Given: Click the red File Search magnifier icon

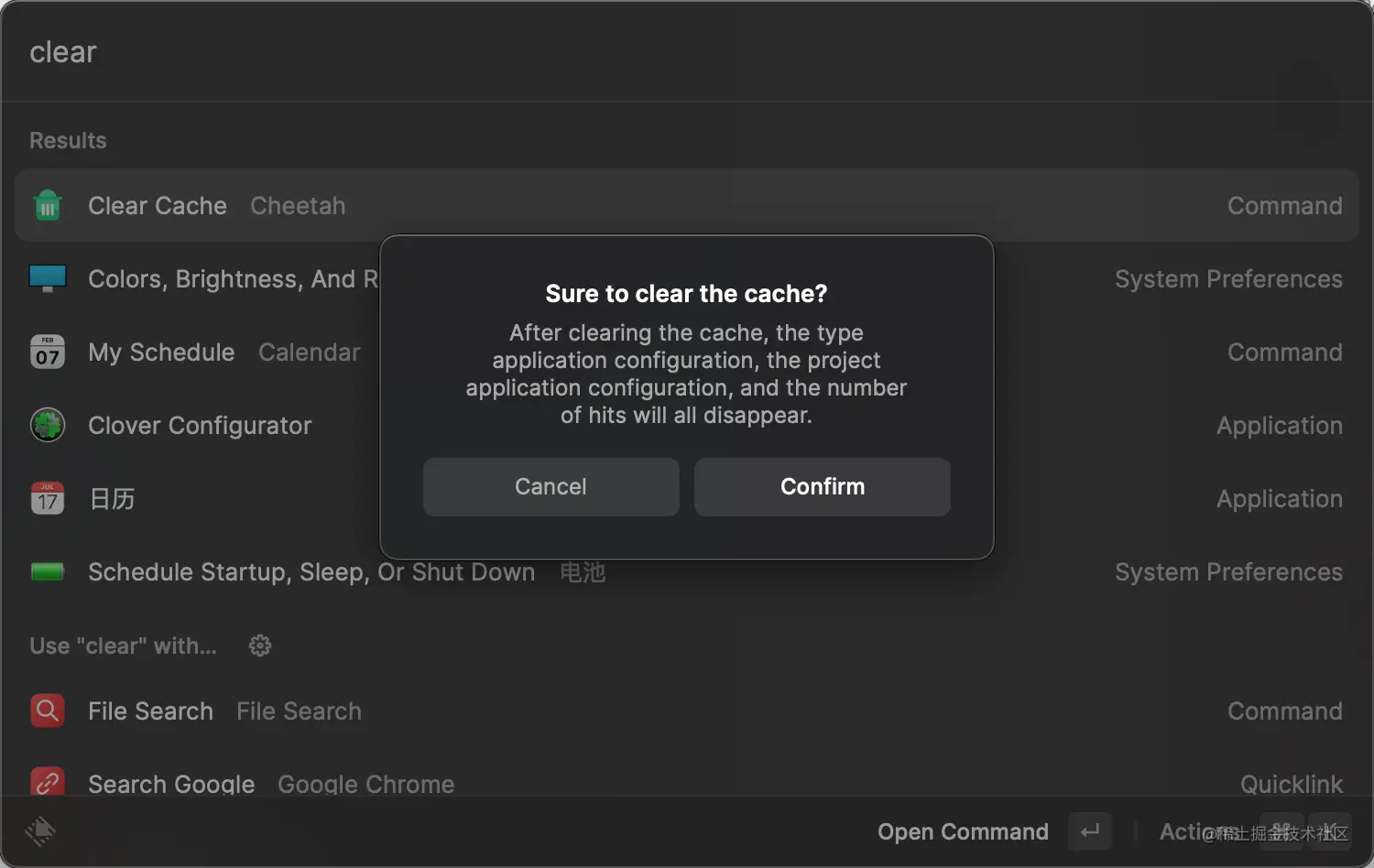Looking at the screenshot, I should [48, 711].
